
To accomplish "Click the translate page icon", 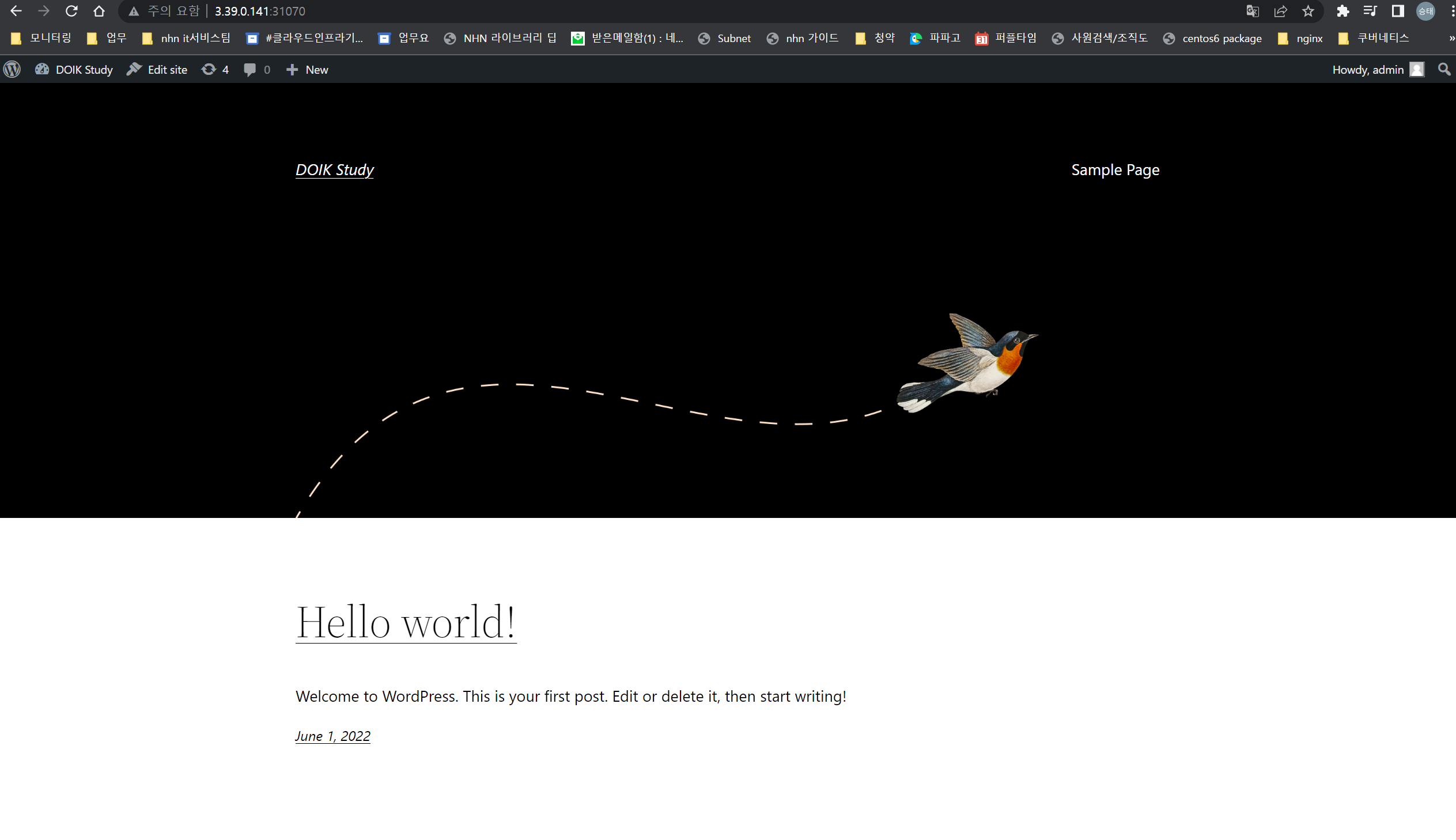I will coord(1252,11).
